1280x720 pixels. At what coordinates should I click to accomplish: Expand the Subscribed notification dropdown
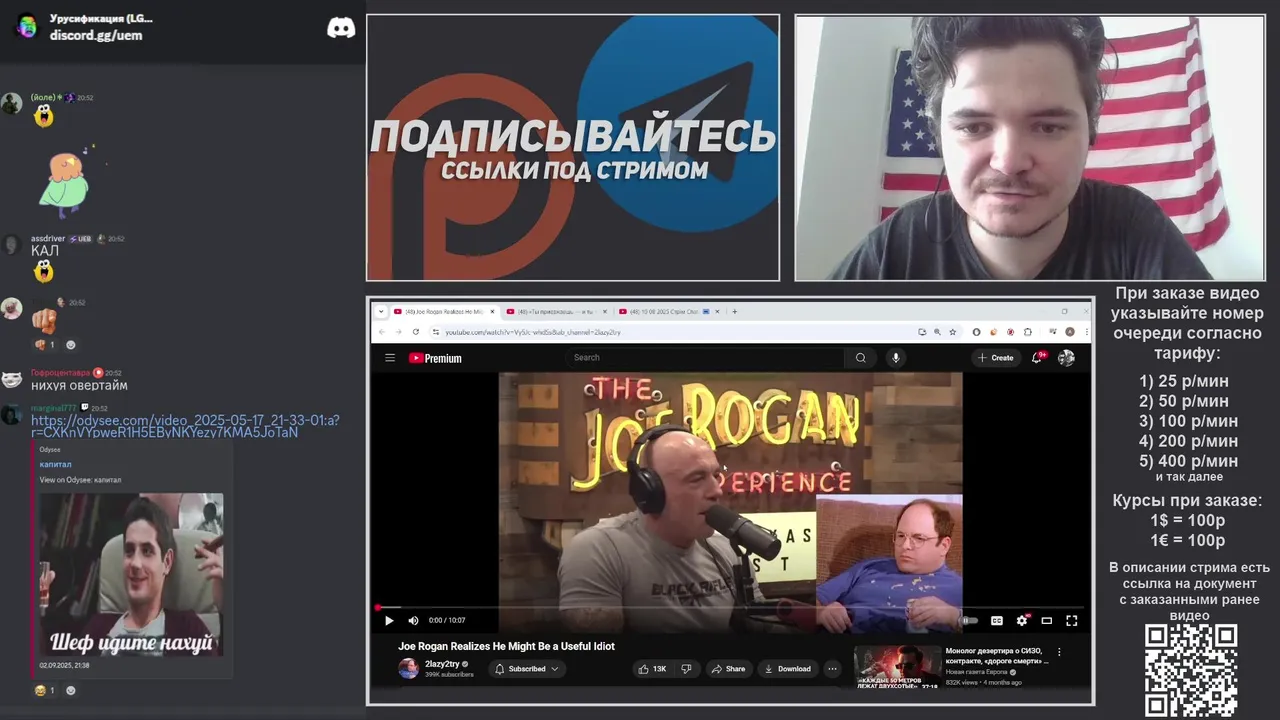[x=527, y=669]
